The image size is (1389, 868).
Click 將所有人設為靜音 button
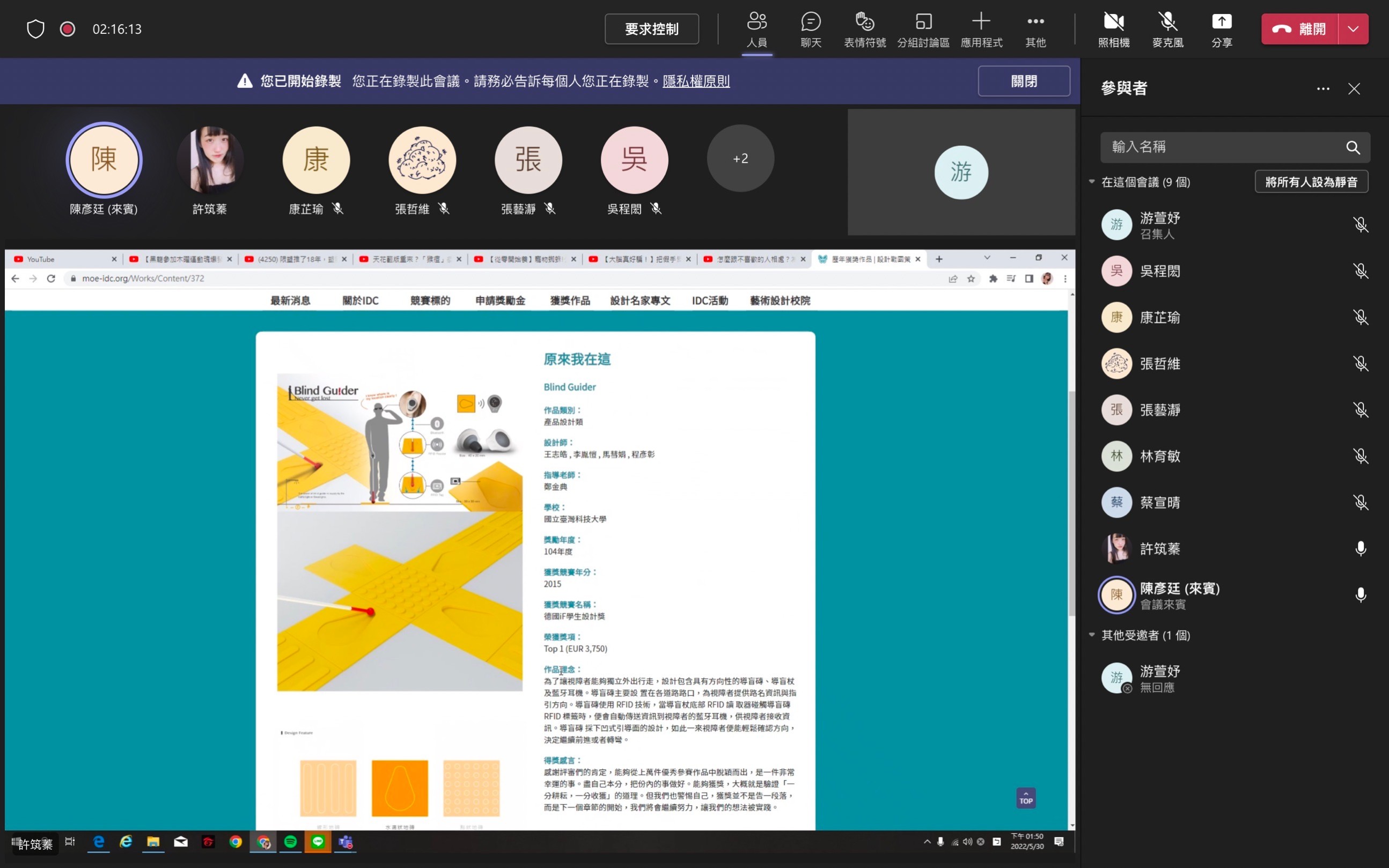[x=1311, y=182]
